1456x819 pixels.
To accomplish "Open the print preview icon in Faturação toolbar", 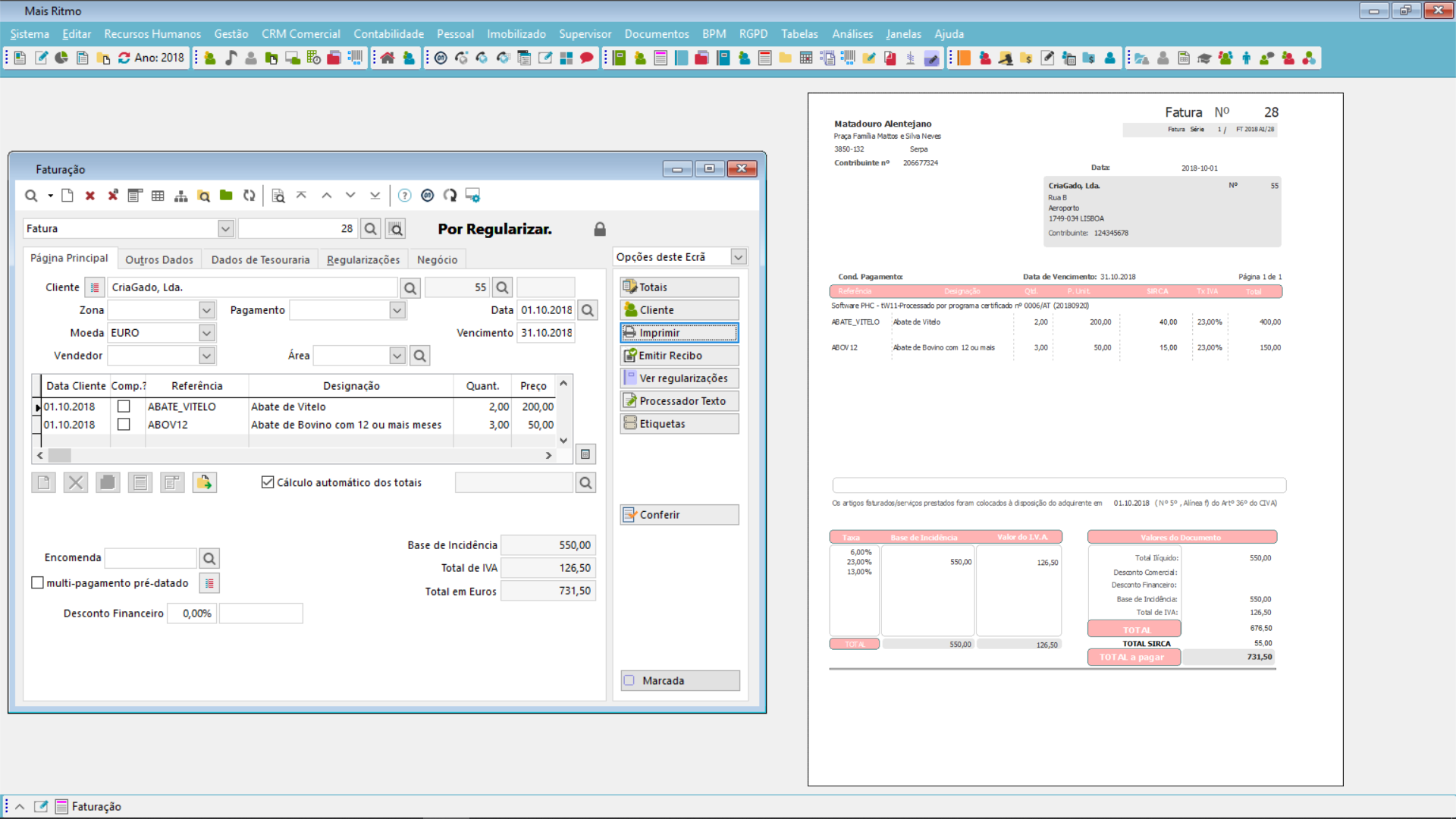I will [278, 196].
